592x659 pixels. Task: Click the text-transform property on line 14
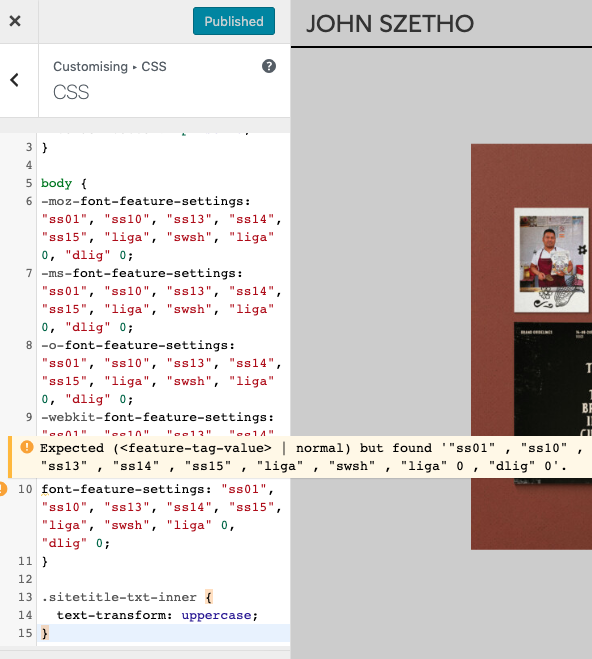pos(114,615)
